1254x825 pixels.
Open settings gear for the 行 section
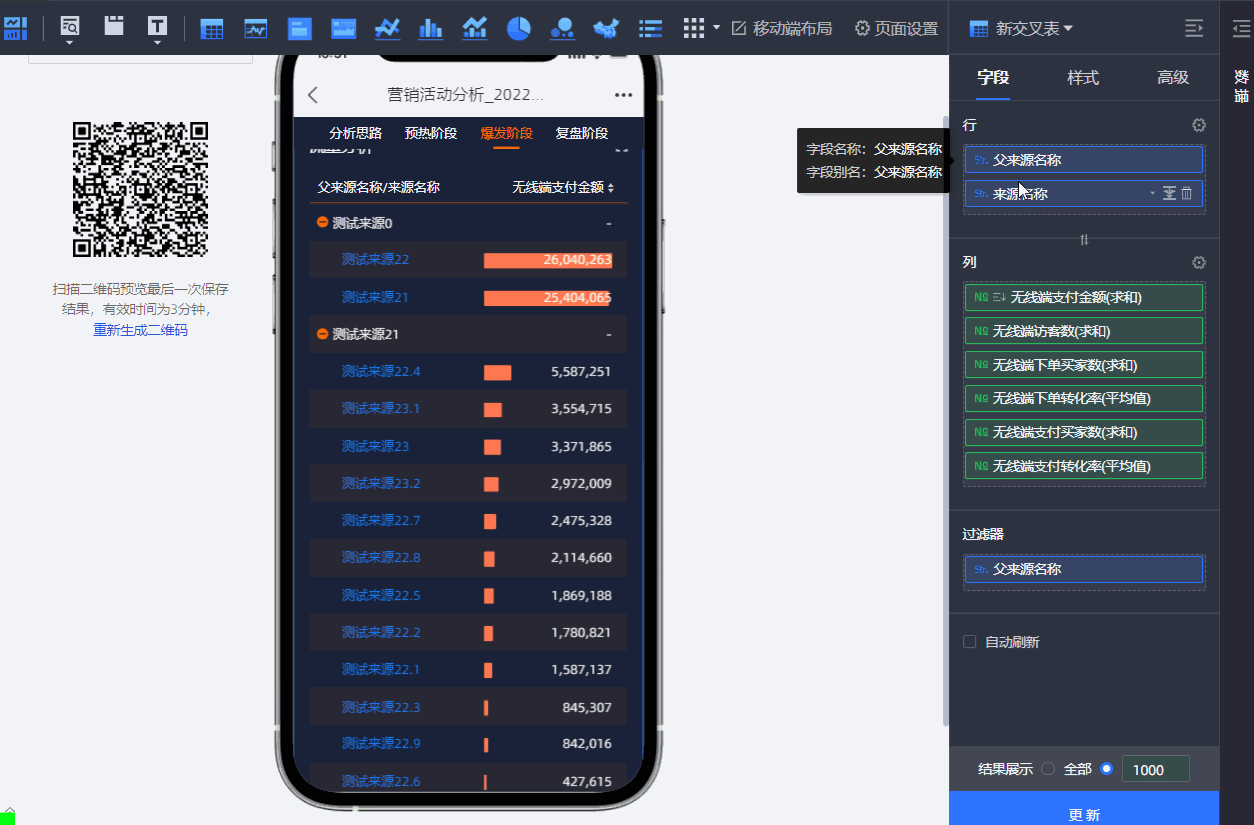click(x=1198, y=125)
